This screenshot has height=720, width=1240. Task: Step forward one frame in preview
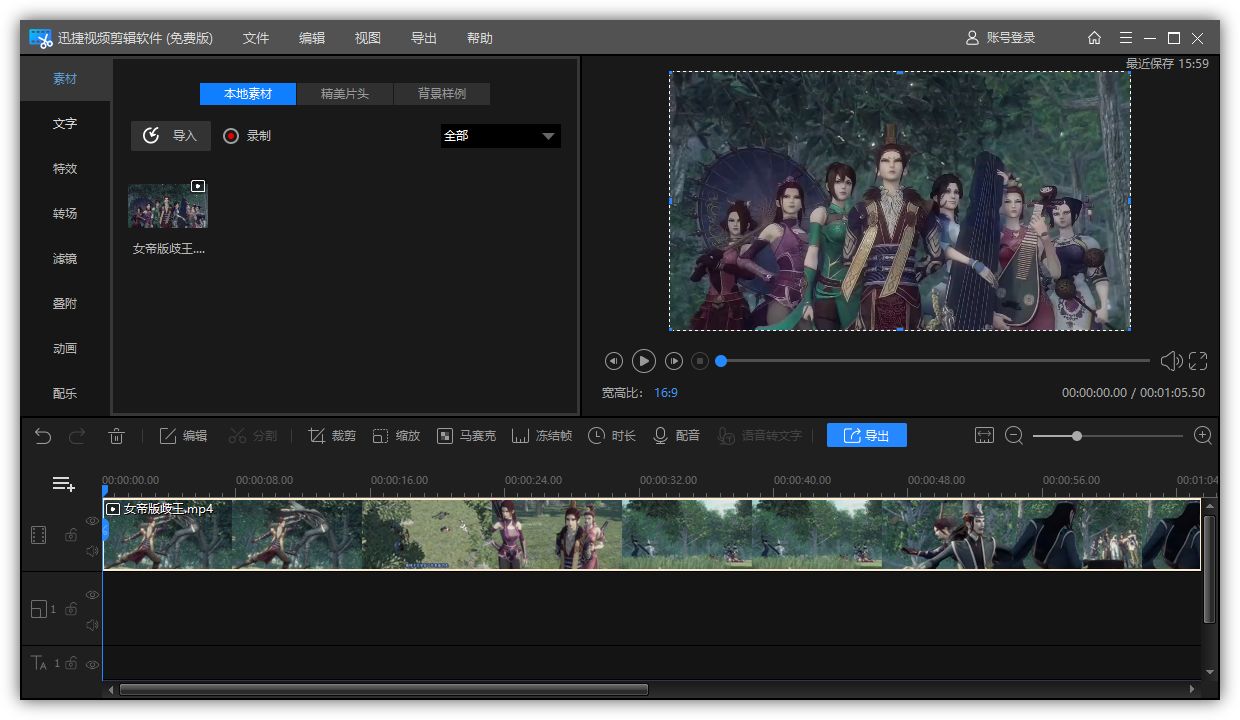point(674,361)
